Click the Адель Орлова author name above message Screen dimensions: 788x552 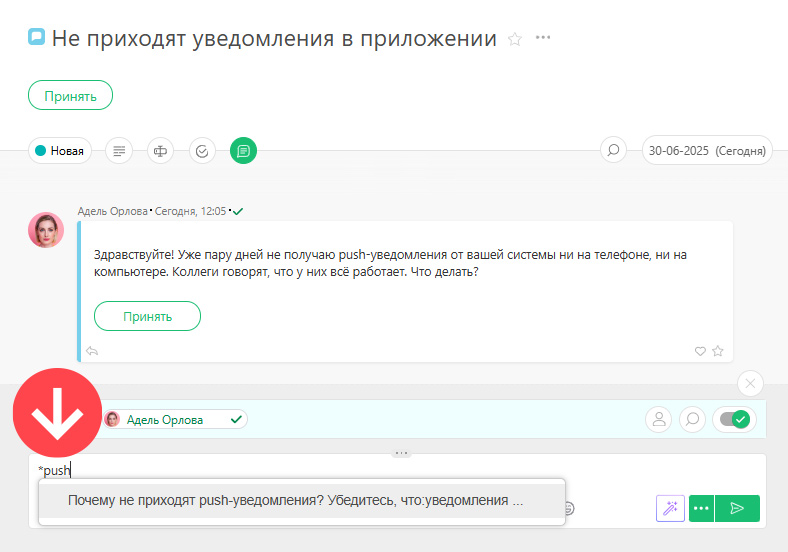coord(113,211)
